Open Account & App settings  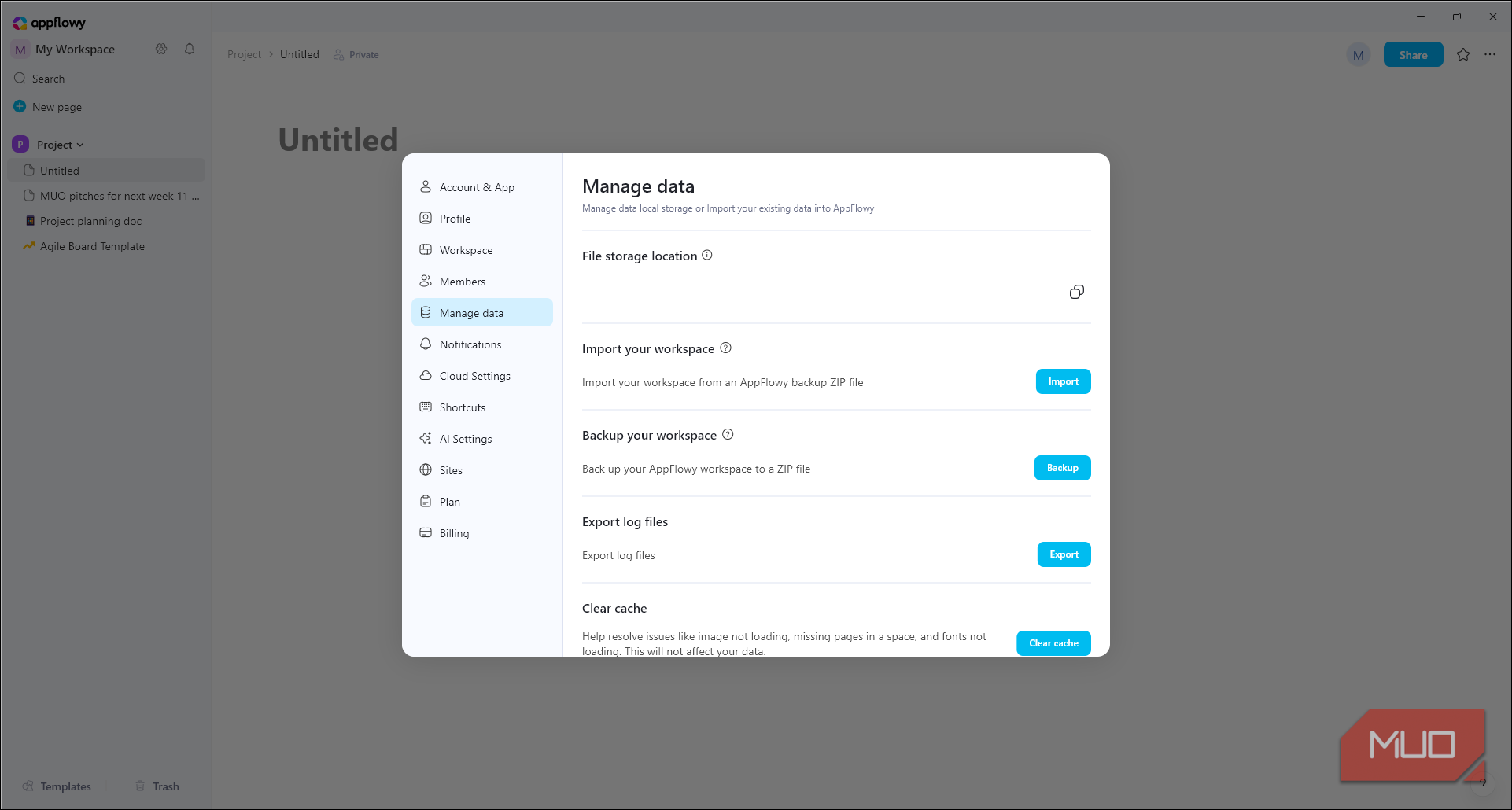(x=482, y=187)
